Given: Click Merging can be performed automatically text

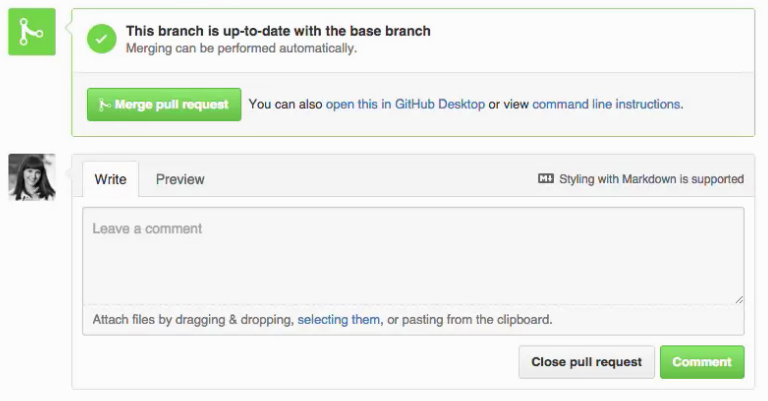Looking at the screenshot, I should [x=241, y=48].
